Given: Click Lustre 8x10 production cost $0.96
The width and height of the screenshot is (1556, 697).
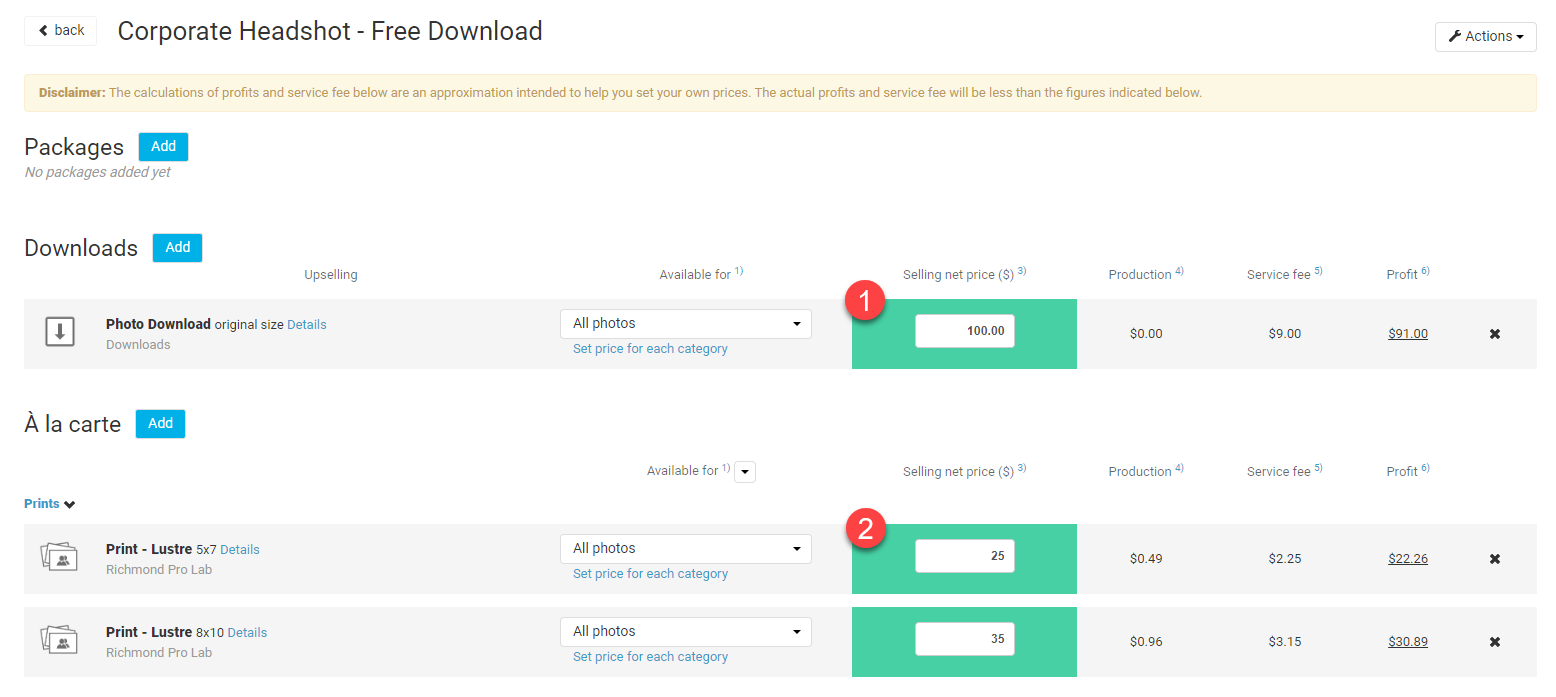Looking at the screenshot, I should (x=1146, y=642).
